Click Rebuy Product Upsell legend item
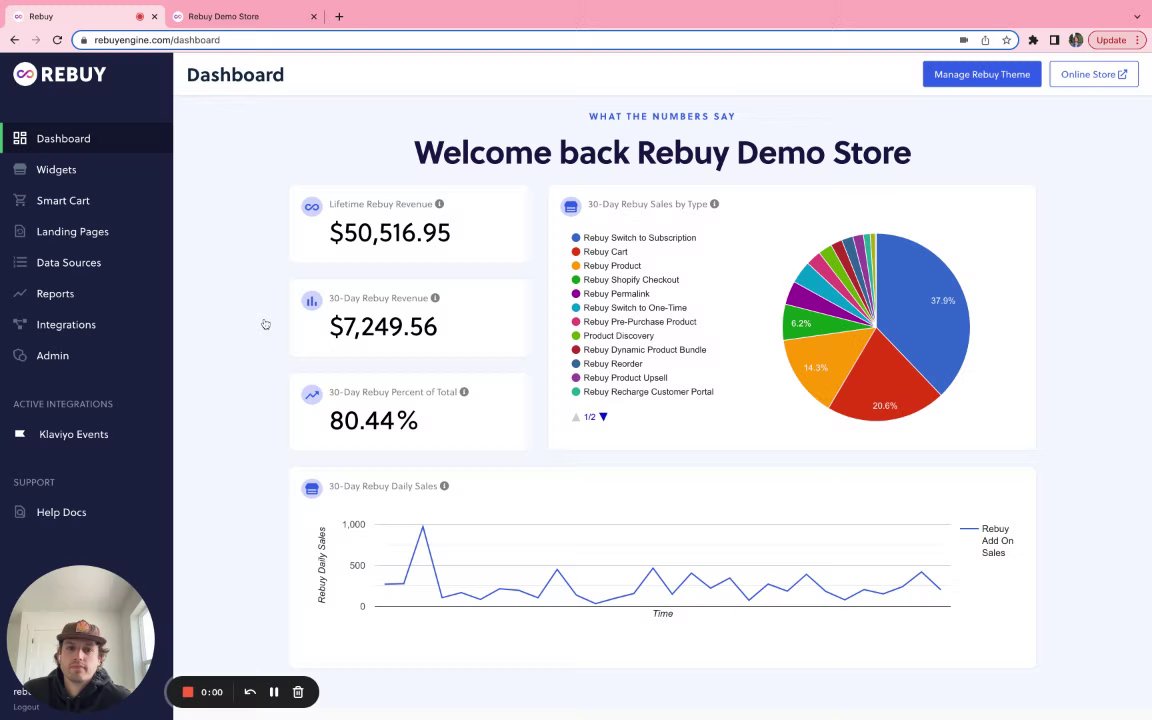1152x720 pixels. 619,378
